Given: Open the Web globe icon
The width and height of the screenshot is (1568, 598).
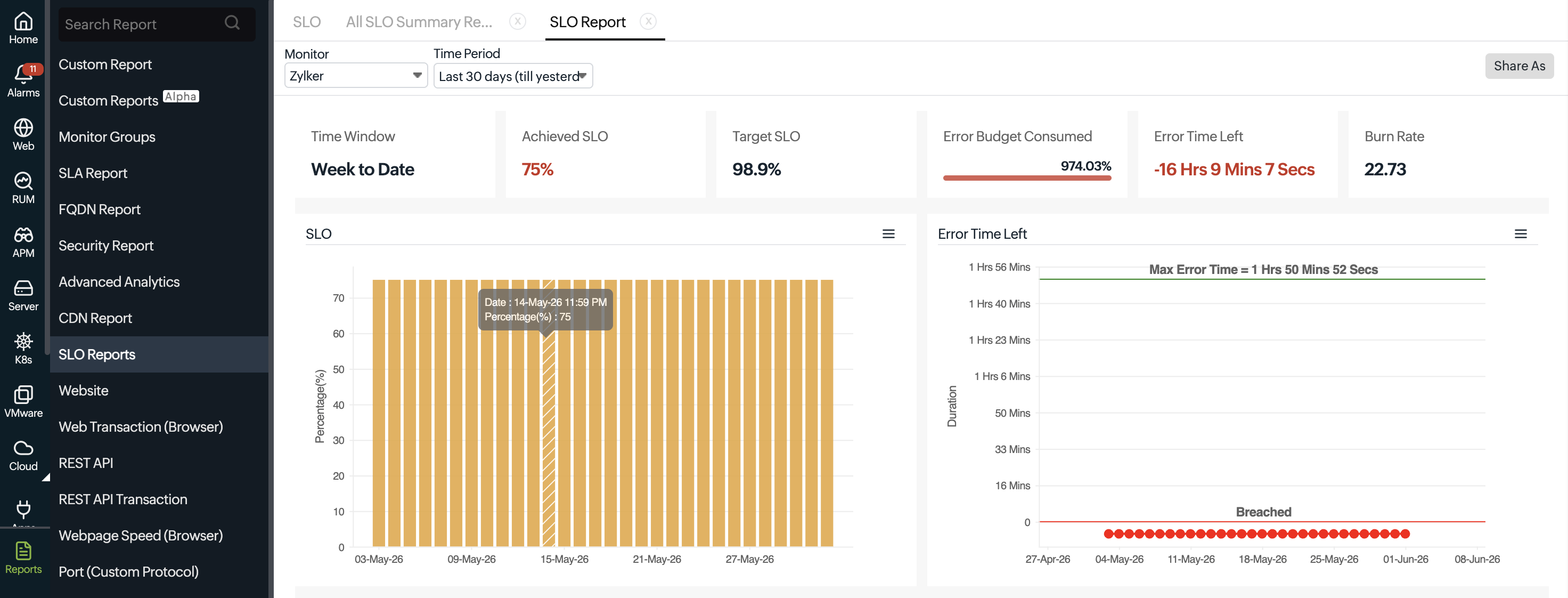Looking at the screenshot, I should [x=23, y=128].
